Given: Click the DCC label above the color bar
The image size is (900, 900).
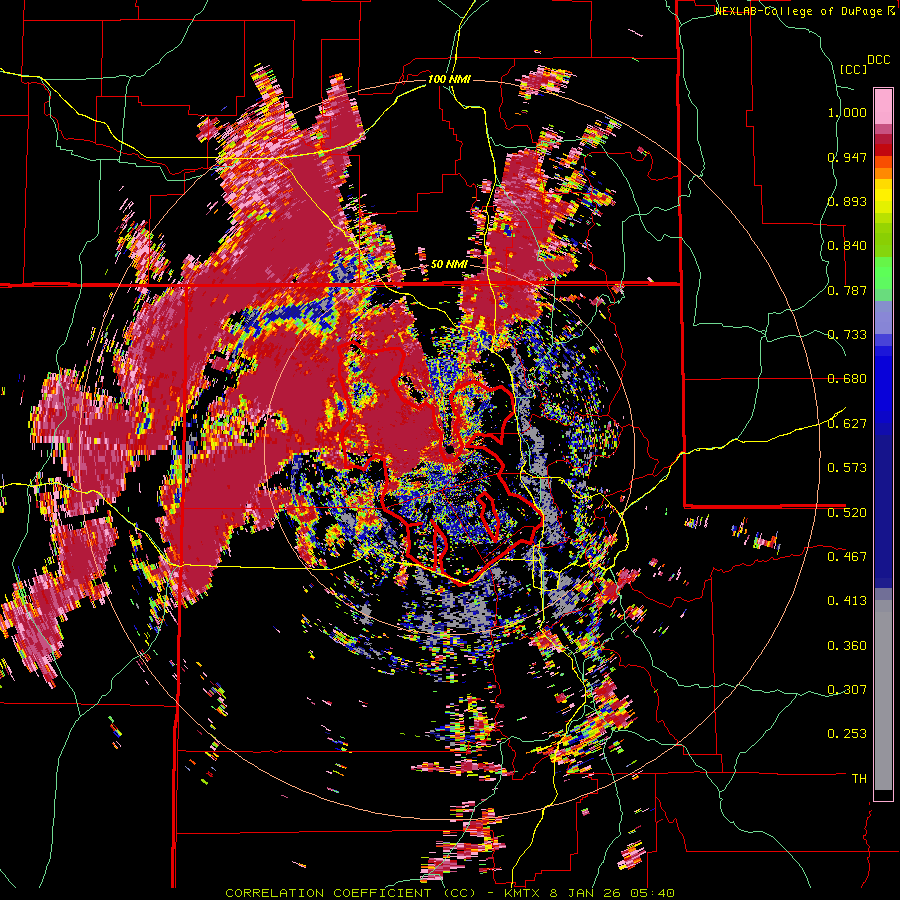Looking at the screenshot, I should coord(879,60).
